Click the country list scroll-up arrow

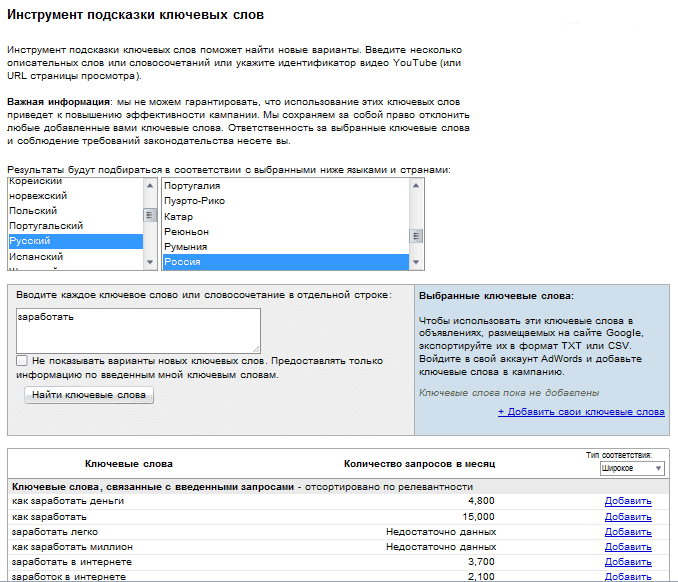(416, 186)
